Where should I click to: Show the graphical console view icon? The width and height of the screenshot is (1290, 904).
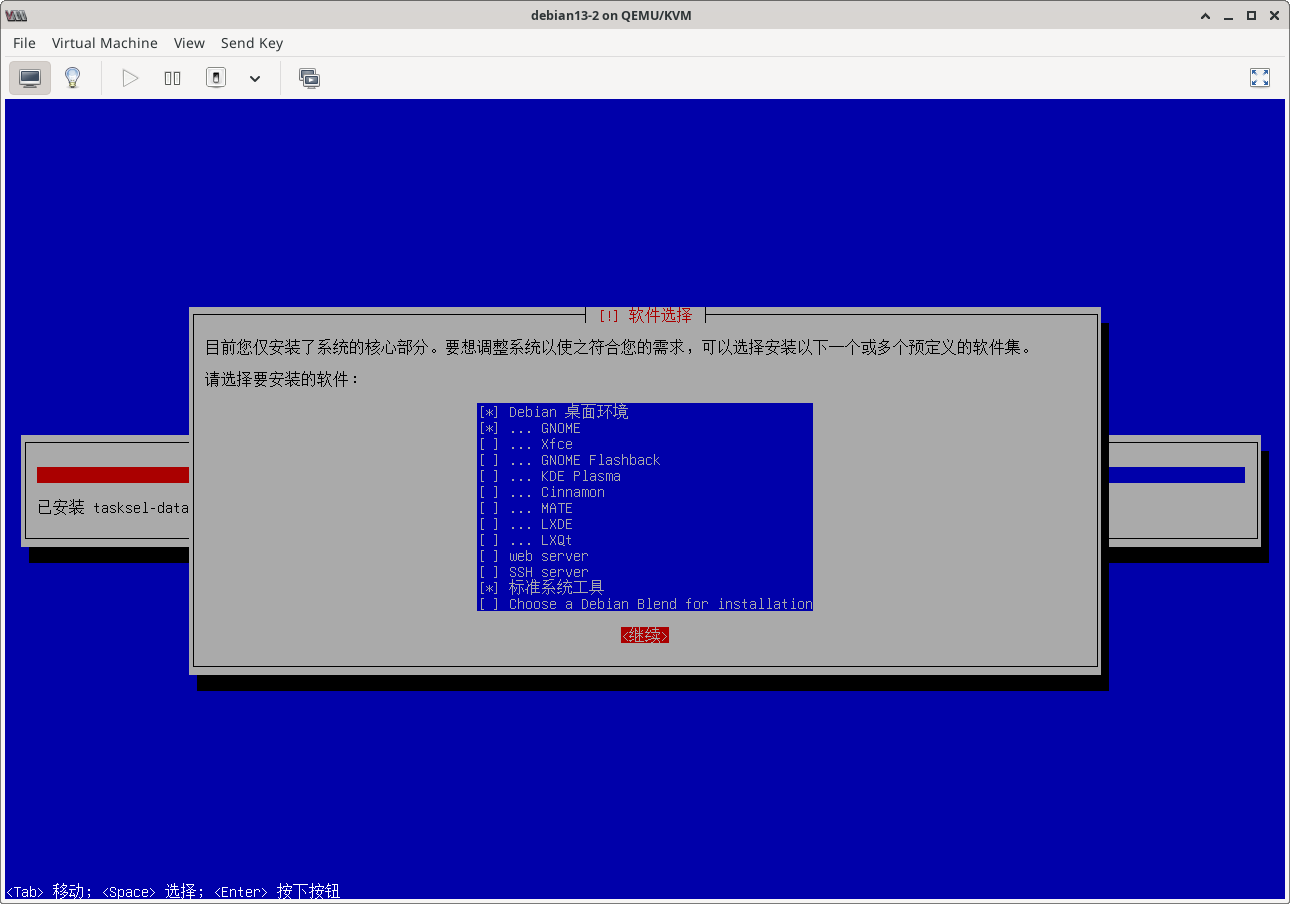pyautogui.click(x=30, y=78)
